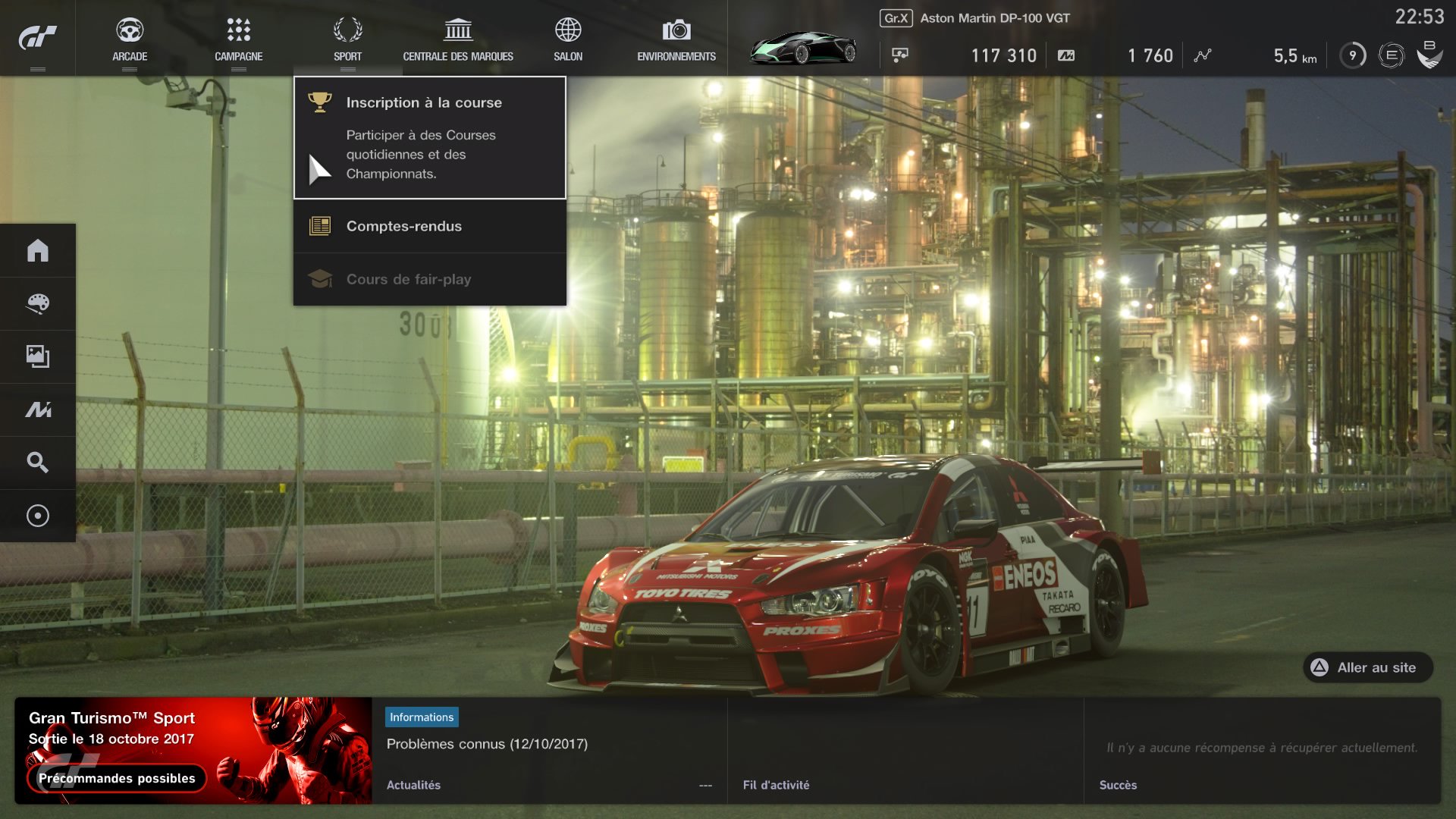Select Inscription à la course menu entry
This screenshot has width=1456, height=819.
pos(430,137)
